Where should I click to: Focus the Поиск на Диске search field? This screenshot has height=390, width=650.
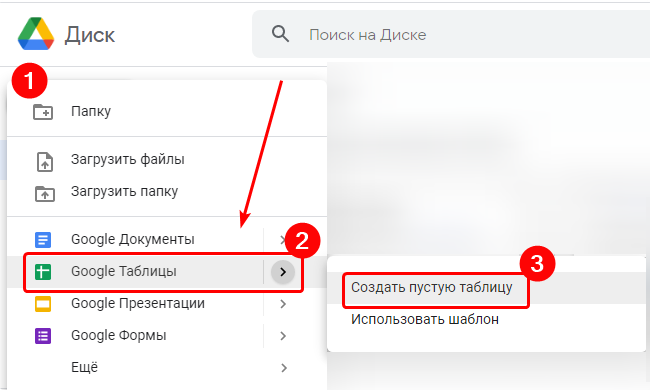(x=451, y=34)
